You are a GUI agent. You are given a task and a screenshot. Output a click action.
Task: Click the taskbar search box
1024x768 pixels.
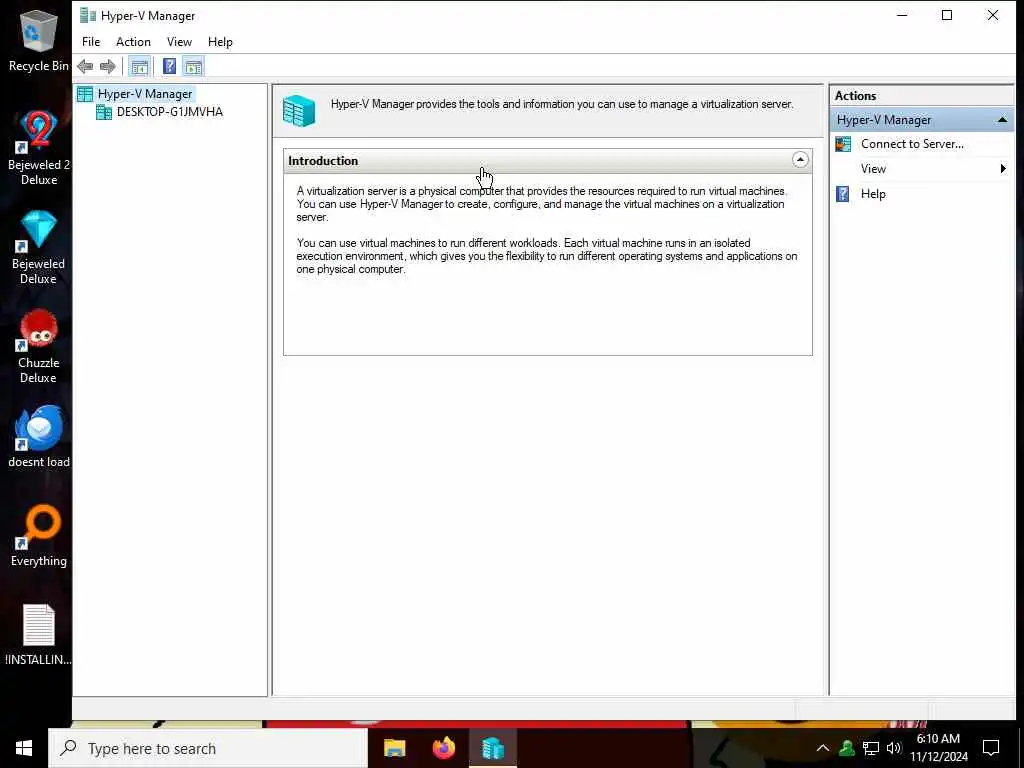(x=208, y=748)
